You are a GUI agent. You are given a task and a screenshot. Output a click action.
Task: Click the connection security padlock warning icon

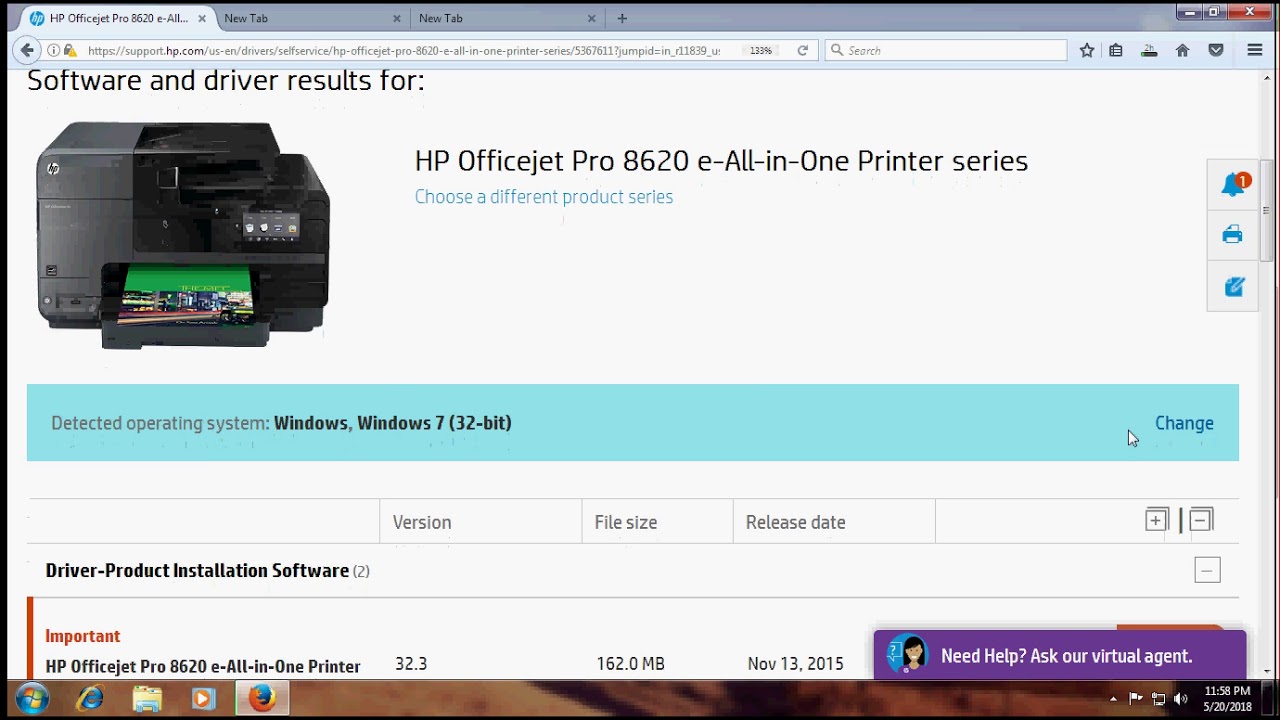click(x=69, y=50)
